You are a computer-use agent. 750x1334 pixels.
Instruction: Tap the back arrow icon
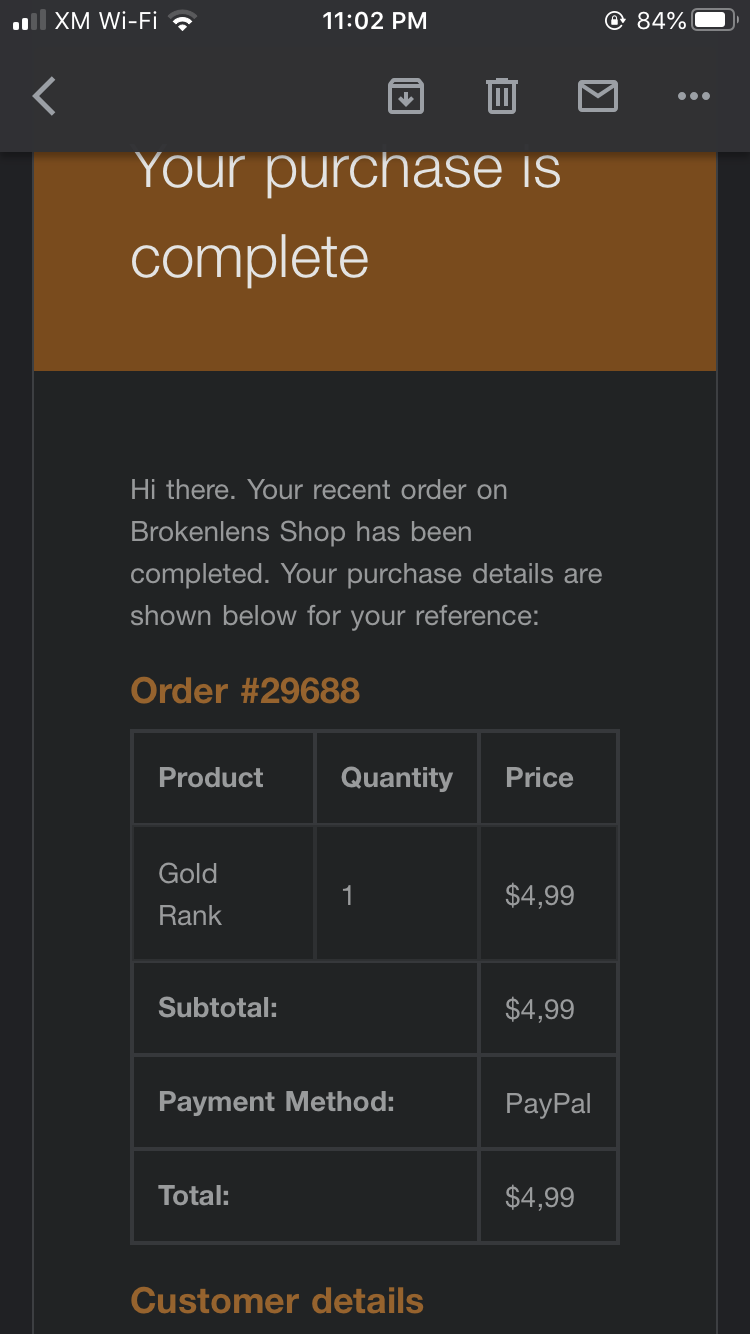pyautogui.click(x=44, y=96)
